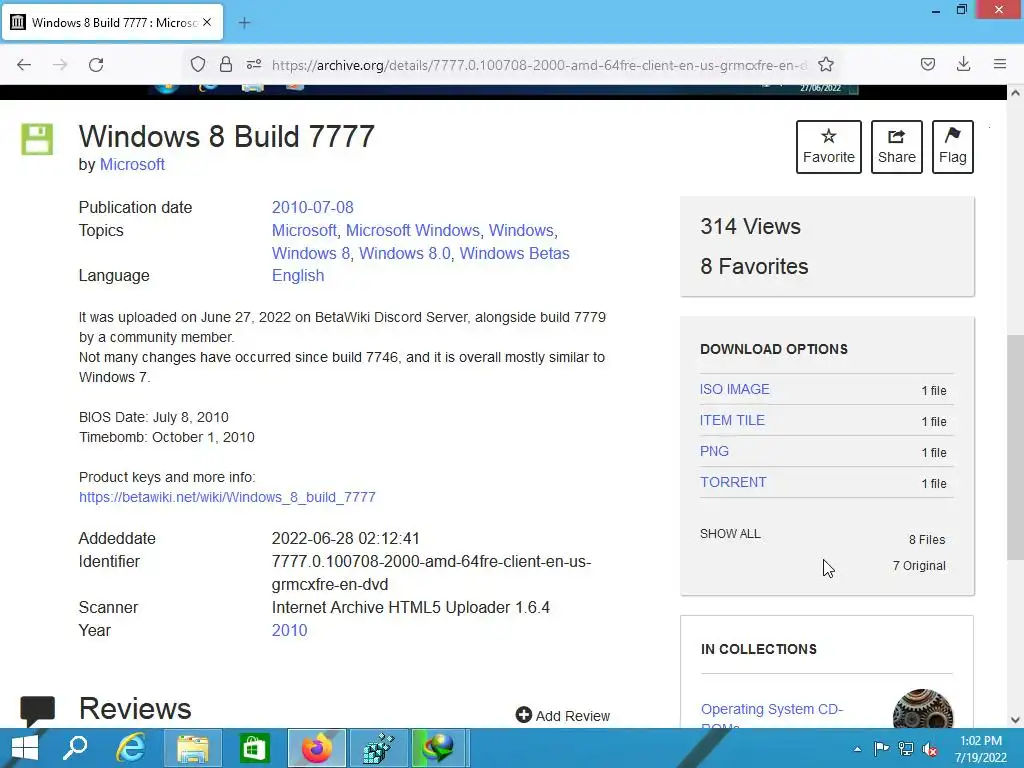Click the Windows 8 topic link
The width and height of the screenshot is (1024, 768).
point(311,253)
